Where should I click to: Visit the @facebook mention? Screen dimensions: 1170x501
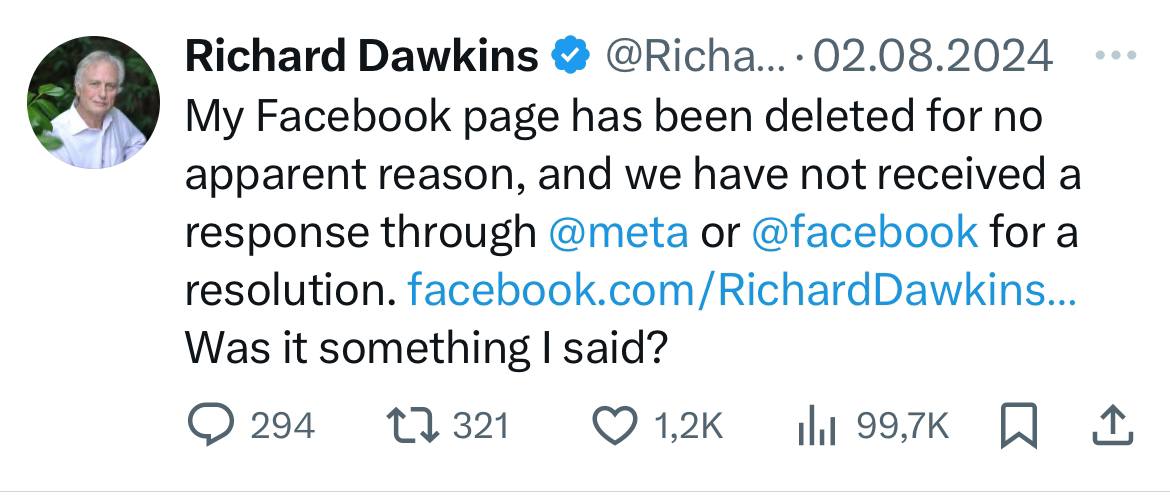(863, 232)
